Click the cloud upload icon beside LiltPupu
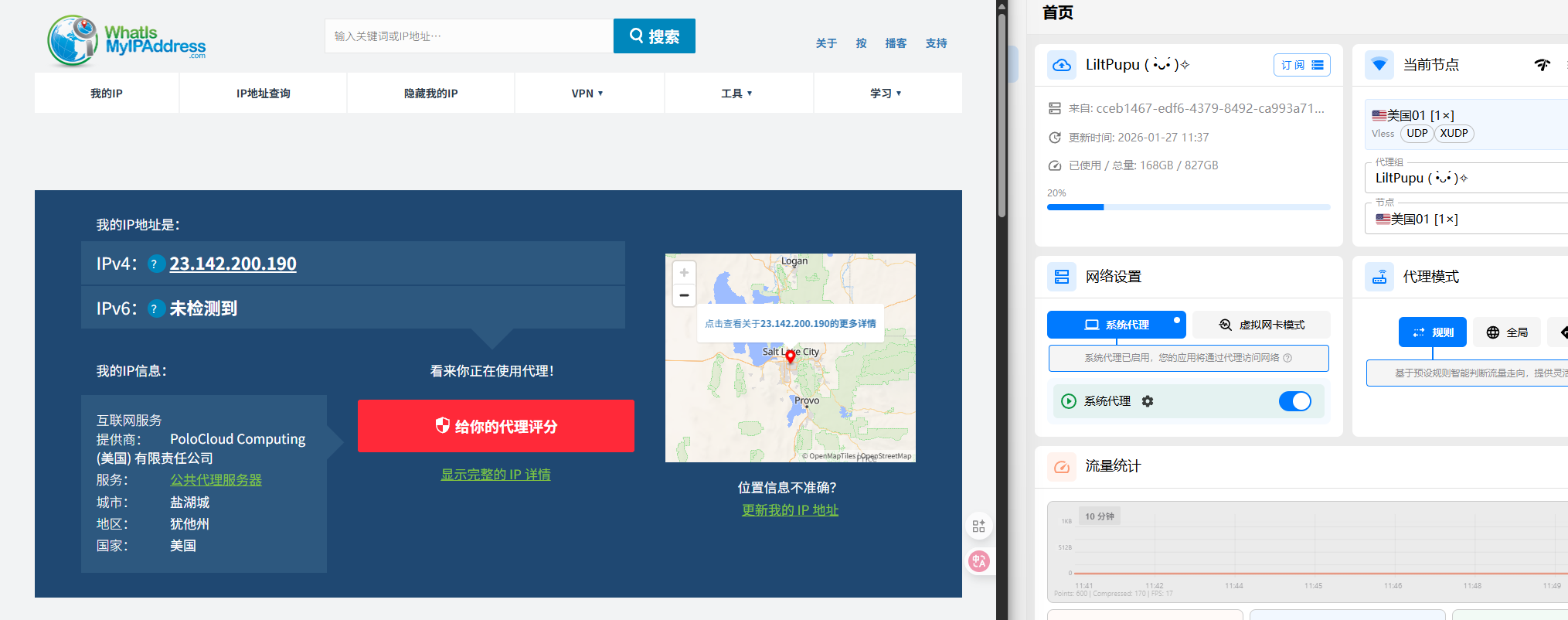 (x=1062, y=65)
